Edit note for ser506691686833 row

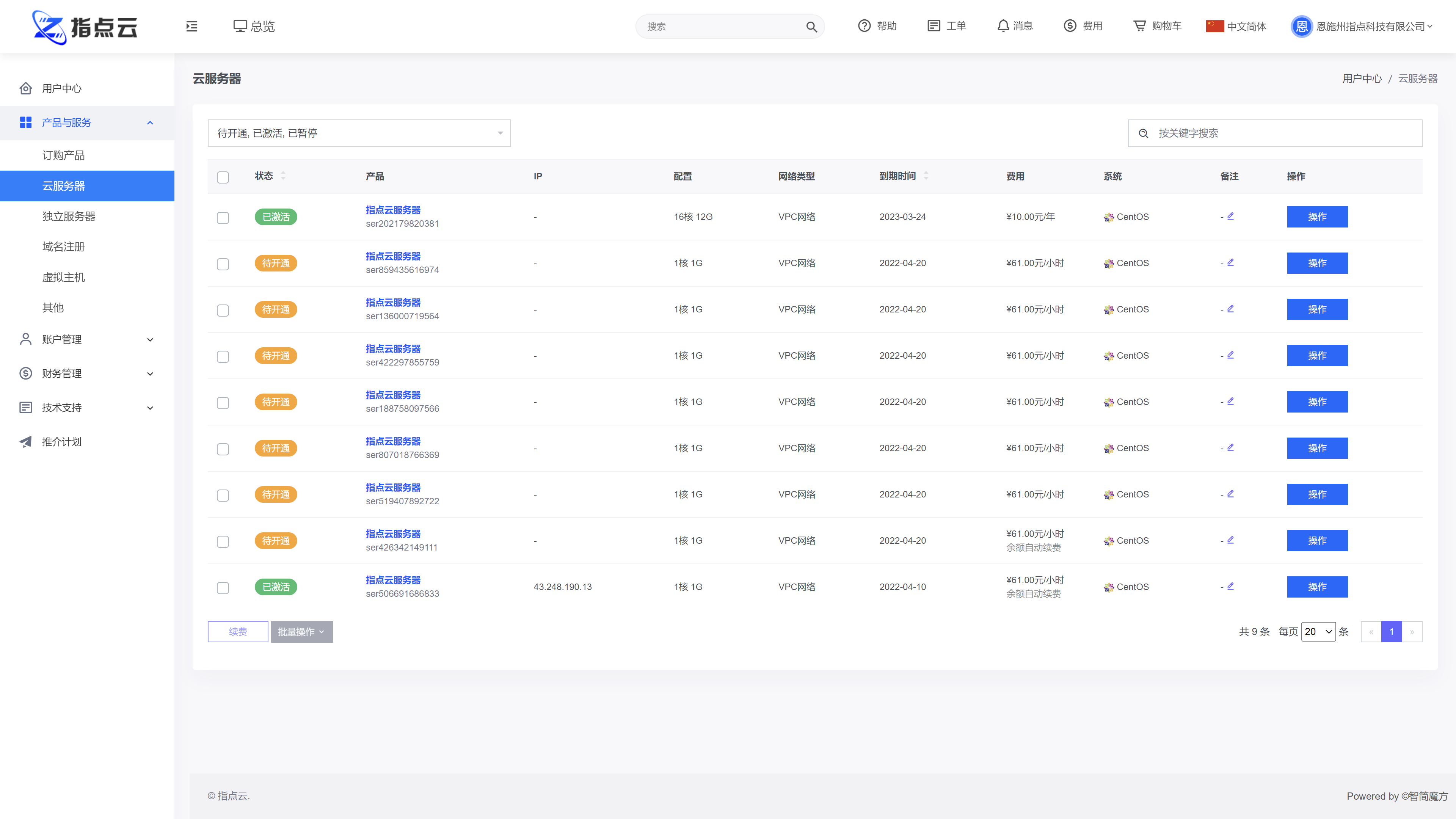1230,586
